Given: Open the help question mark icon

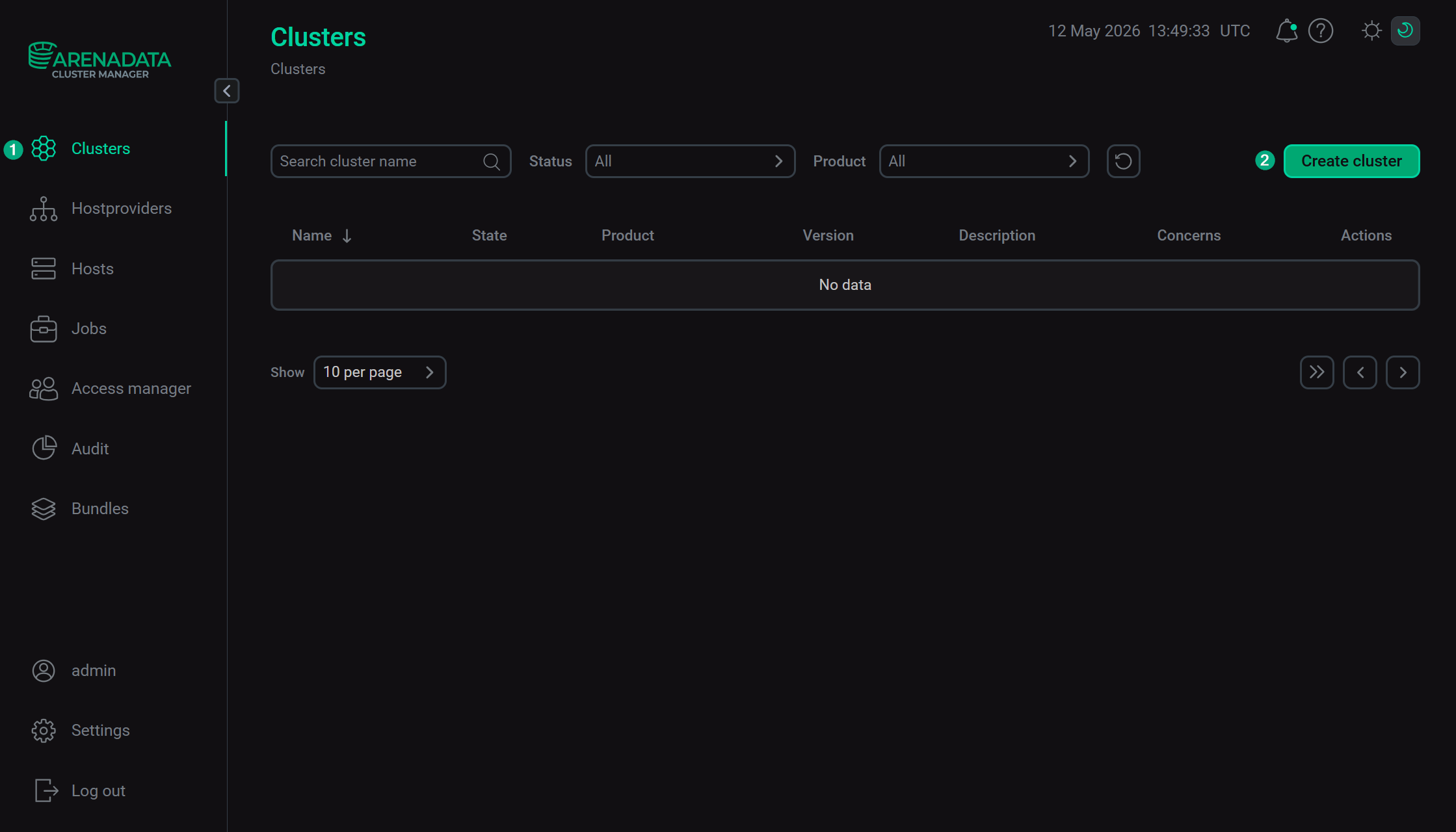Looking at the screenshot, I should point(1321,31).
